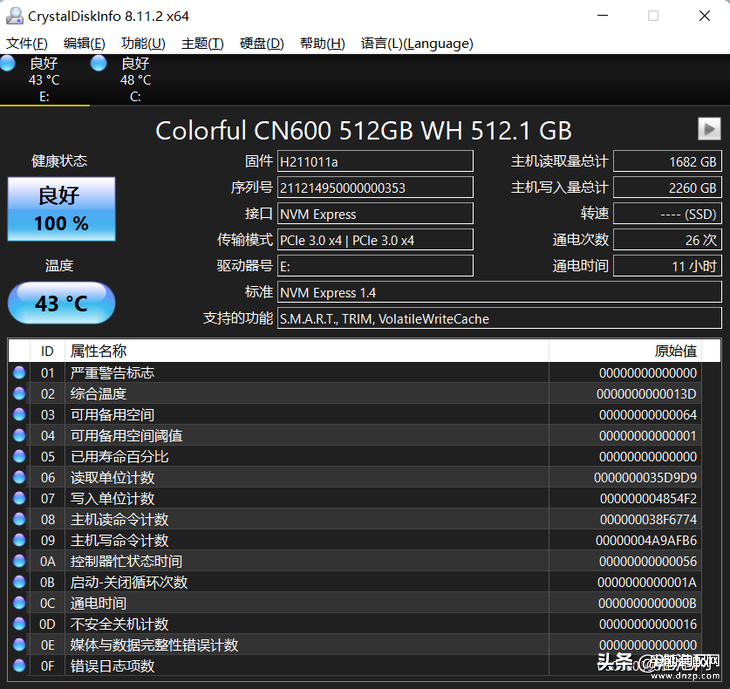Click status dot on row 0C 通电时间
The height and width of the screenshot is (689, 730).
pyautogui.click(x=19, y=603)
